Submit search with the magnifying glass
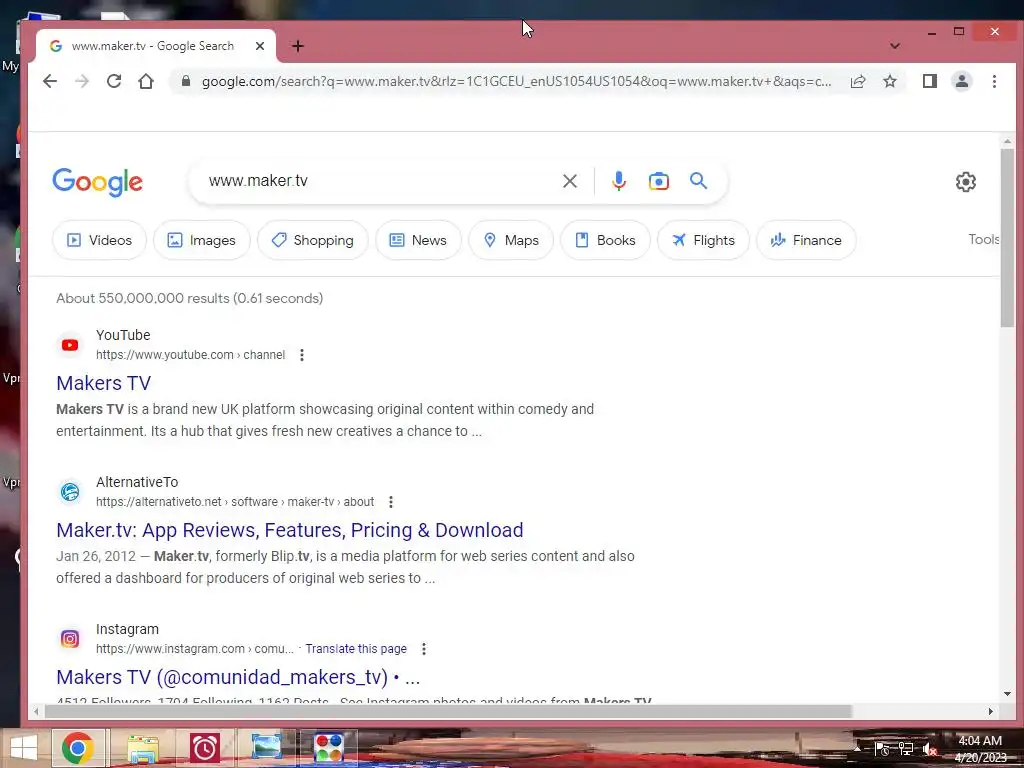Viewport: 1024px width, 768px height. click(x=698, y=181)
